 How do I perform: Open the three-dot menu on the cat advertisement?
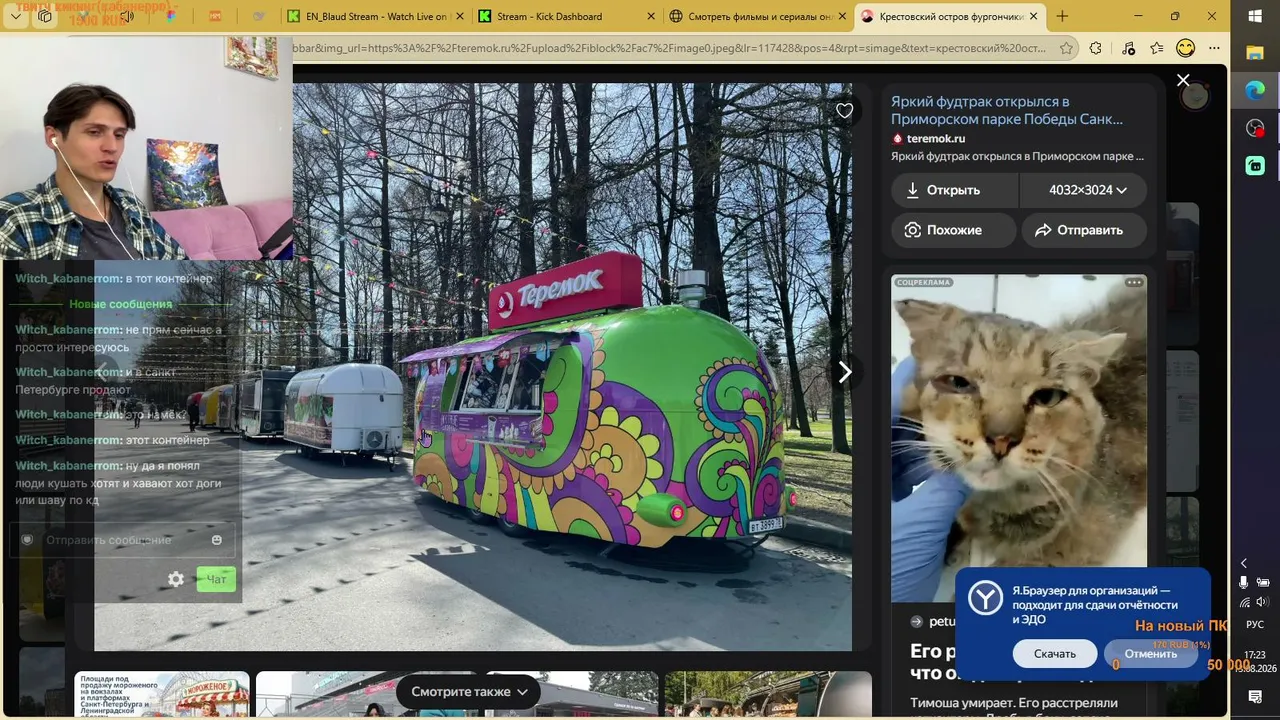(1134, 283)
